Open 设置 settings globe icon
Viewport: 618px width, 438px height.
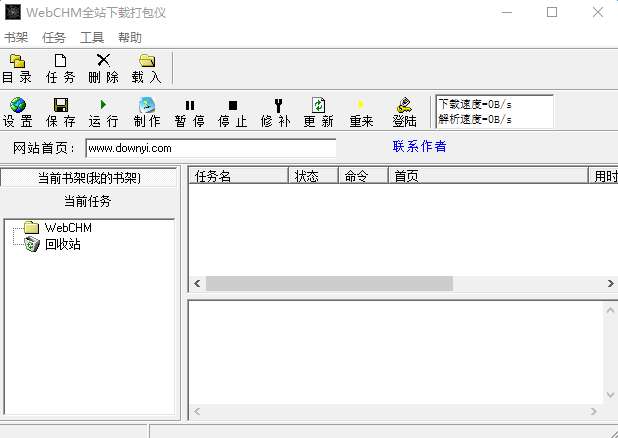pos(18,105)
